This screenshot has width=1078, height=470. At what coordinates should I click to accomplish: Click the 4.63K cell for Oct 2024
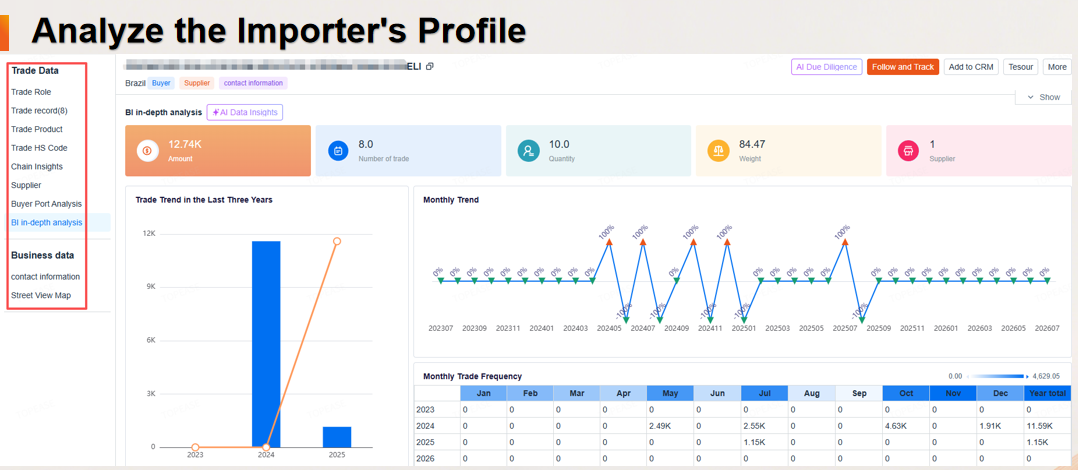[x=906, y=426]
